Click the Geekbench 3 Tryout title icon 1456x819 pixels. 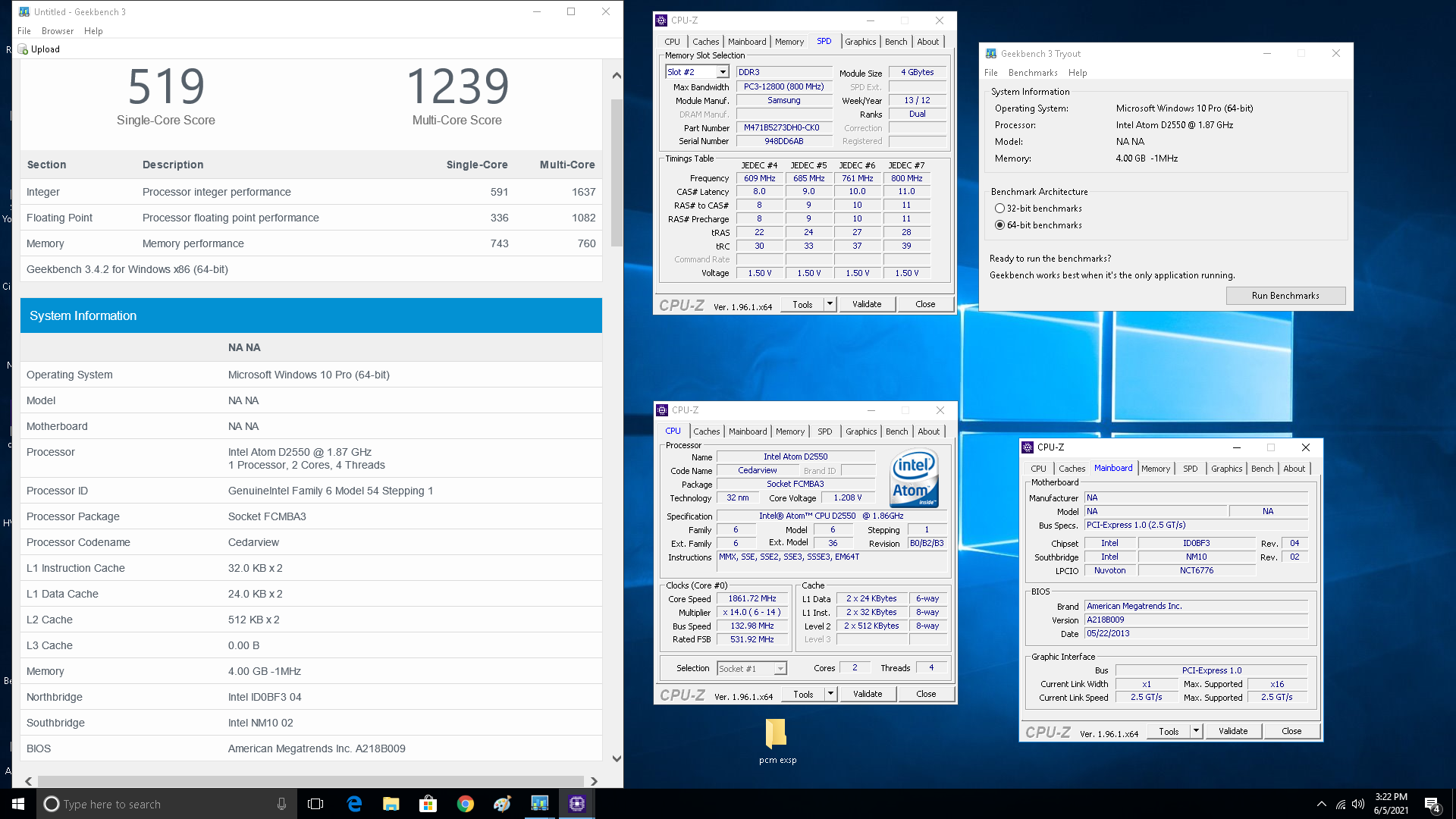click(x=991, y=54)
